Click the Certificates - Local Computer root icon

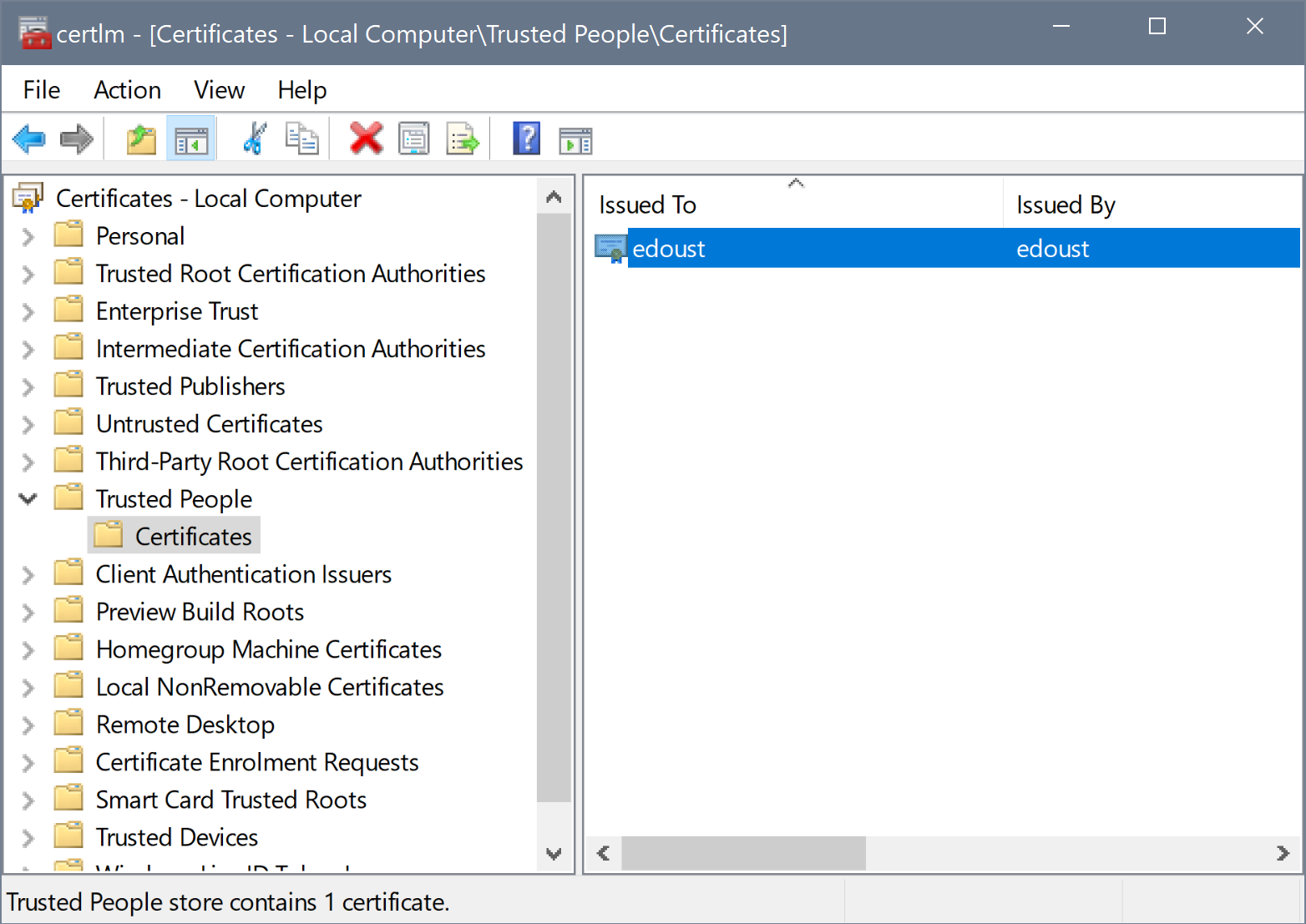click(x=28, y=199)
